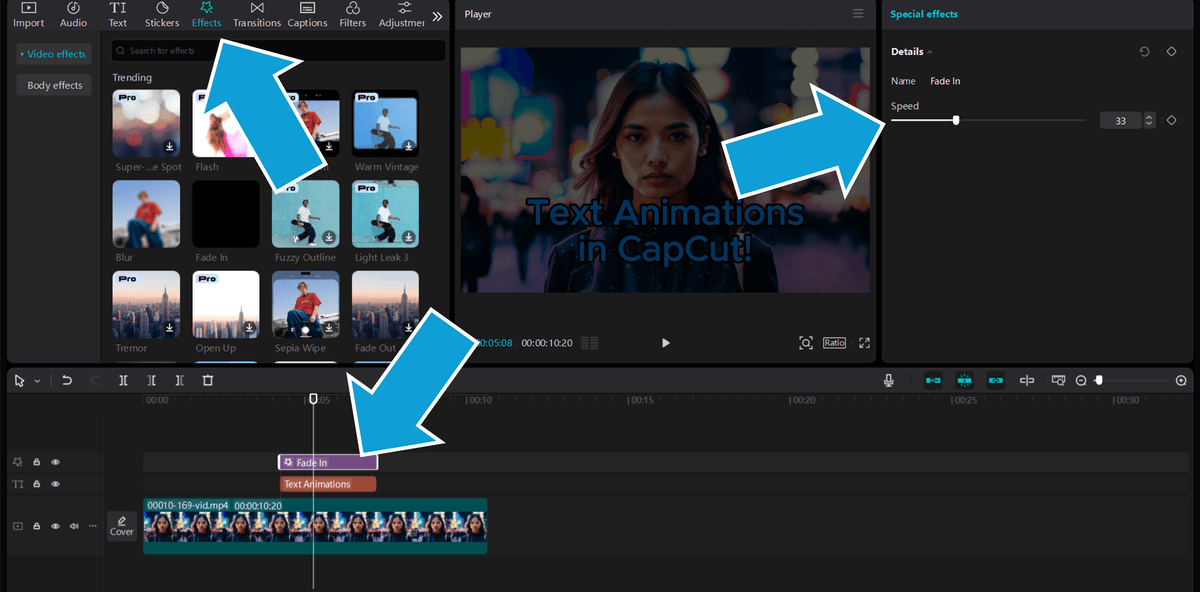This screenshot has width=1200, height=592.
Task: Delete the selected clip
Action: click(208, 380)
